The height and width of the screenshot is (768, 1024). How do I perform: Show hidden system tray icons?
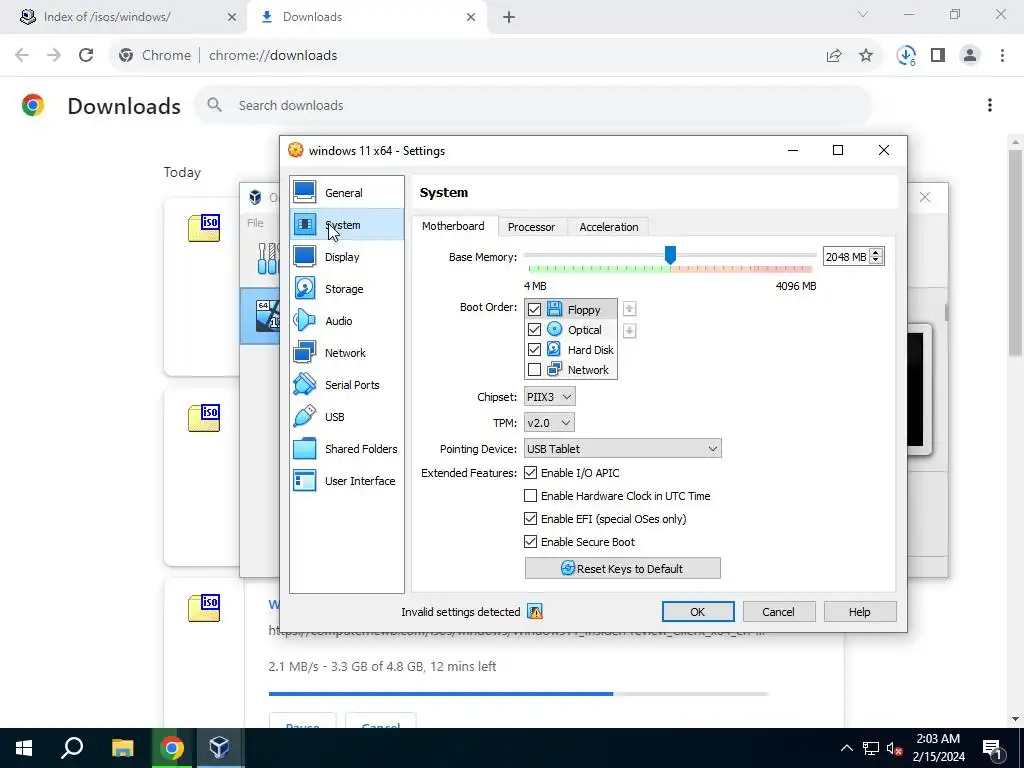tap(846, 748)
